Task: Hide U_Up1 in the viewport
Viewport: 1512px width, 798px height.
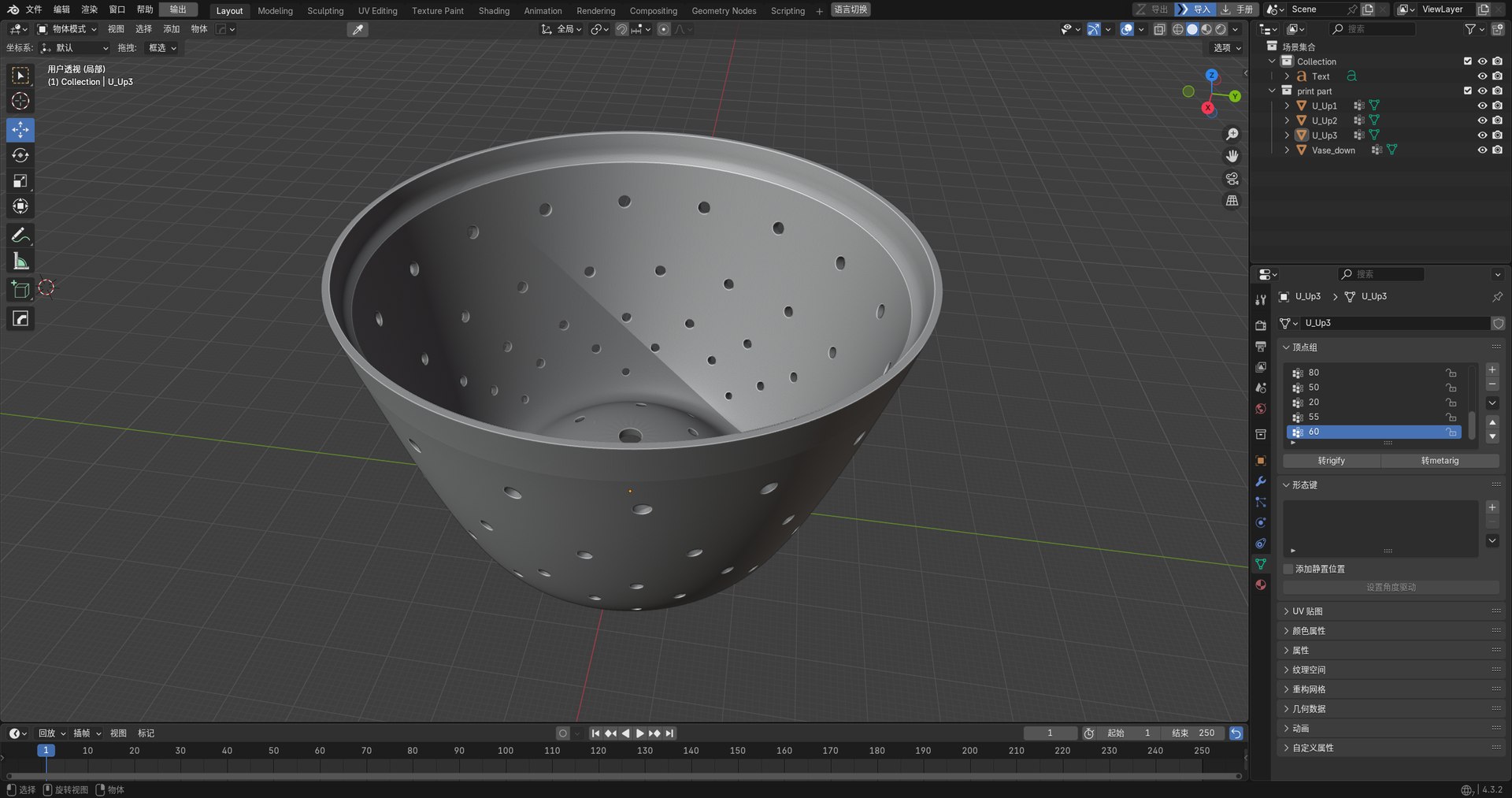Action: point(1482,106)
